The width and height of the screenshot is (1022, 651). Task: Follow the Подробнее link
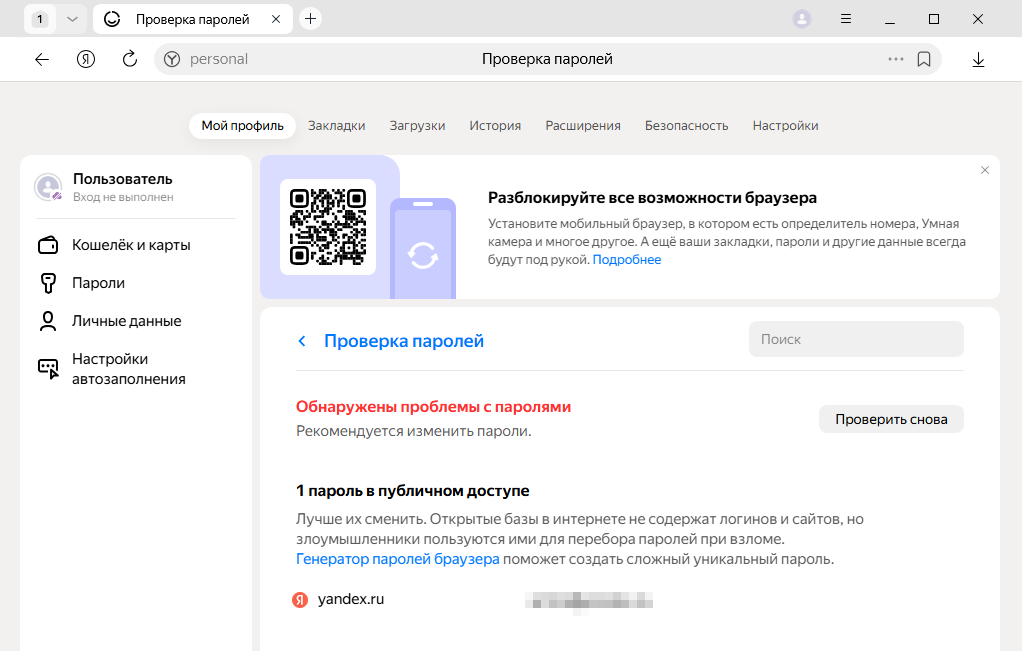[626, 259]
